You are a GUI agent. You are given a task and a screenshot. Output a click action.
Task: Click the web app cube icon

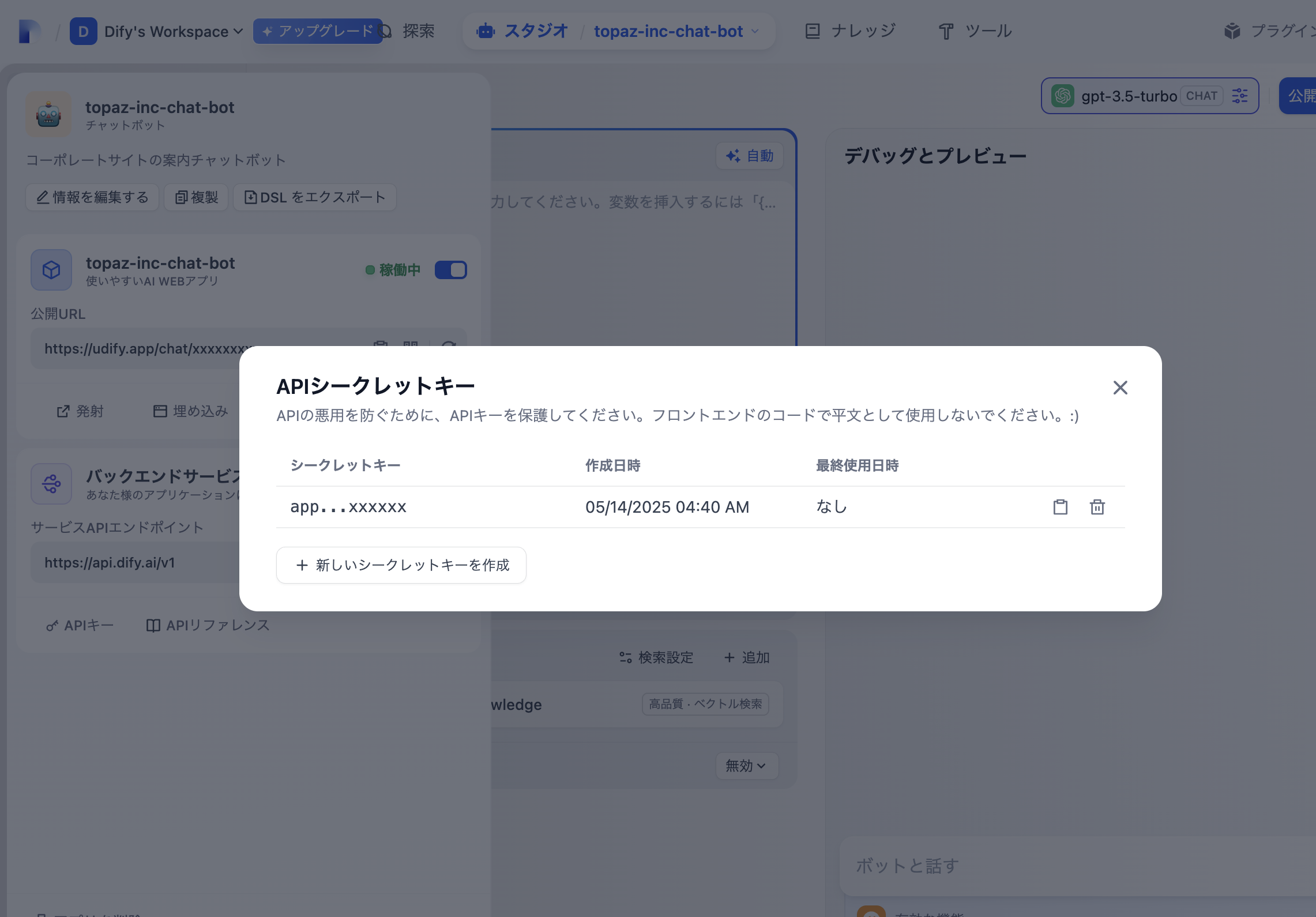[x=51, y=270]
